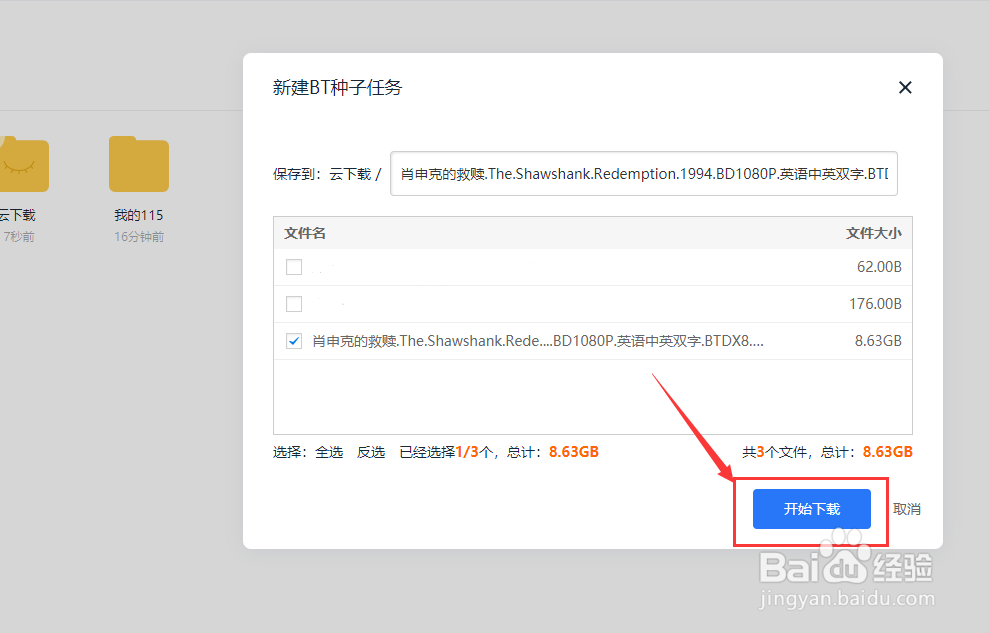Open the 云下载 folder with the face icon
The width and height of the screenshot is (989, 633).
20,163
